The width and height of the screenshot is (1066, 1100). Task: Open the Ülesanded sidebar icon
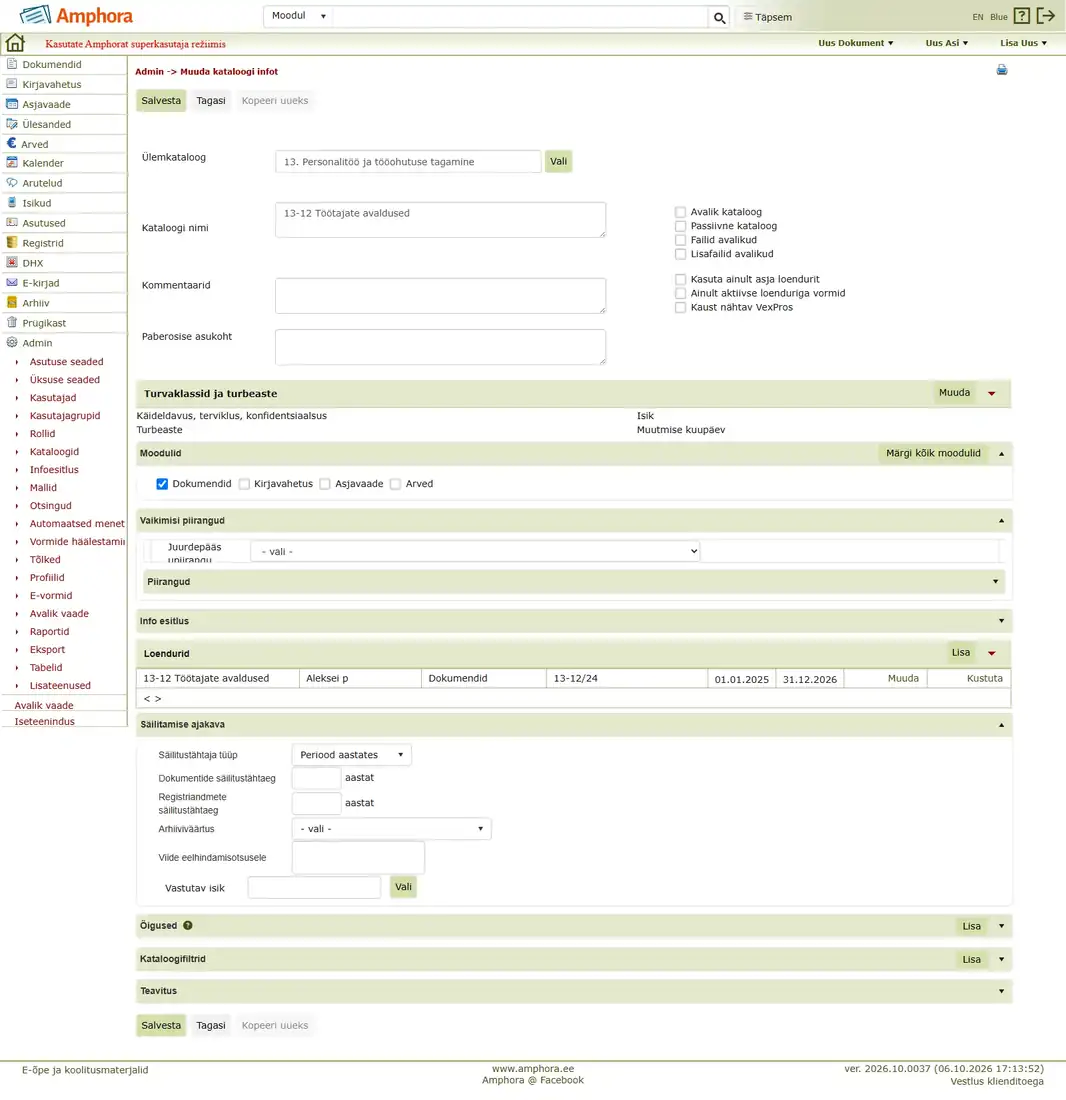coord(12,124)
